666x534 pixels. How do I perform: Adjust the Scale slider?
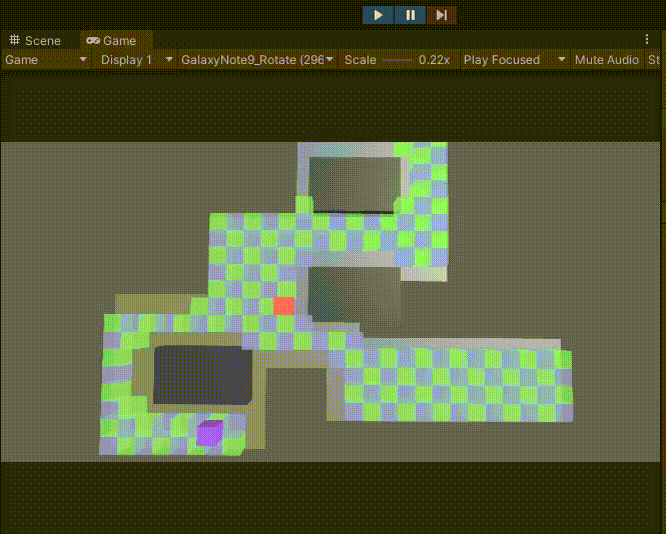coord(397,60)
